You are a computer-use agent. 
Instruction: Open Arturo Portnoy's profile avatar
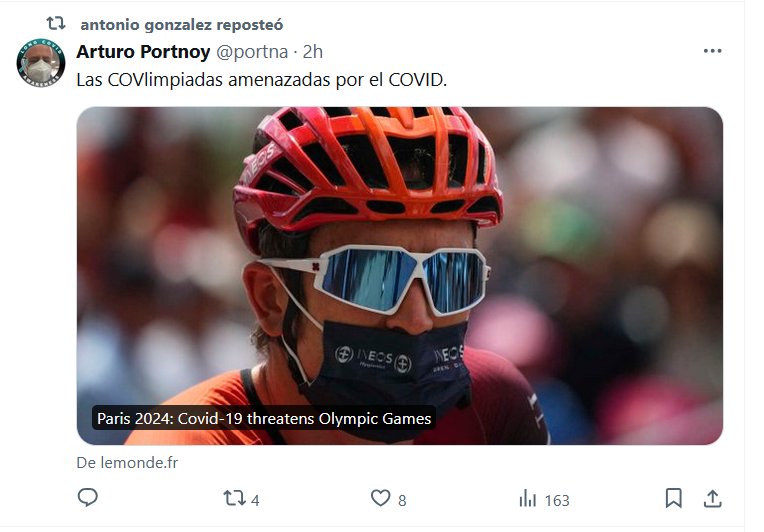41,63
